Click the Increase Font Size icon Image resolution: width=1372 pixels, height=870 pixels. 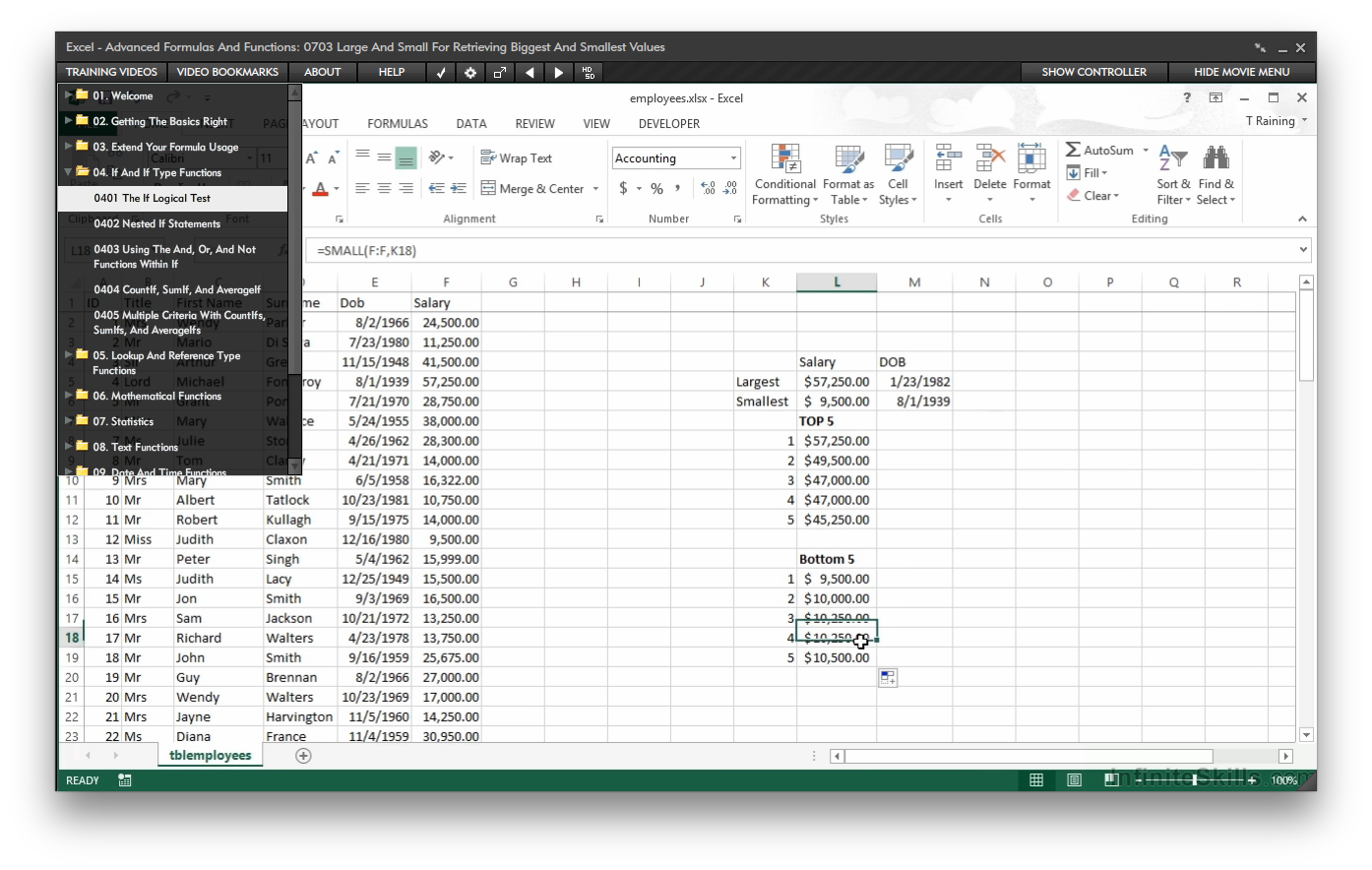311,158
